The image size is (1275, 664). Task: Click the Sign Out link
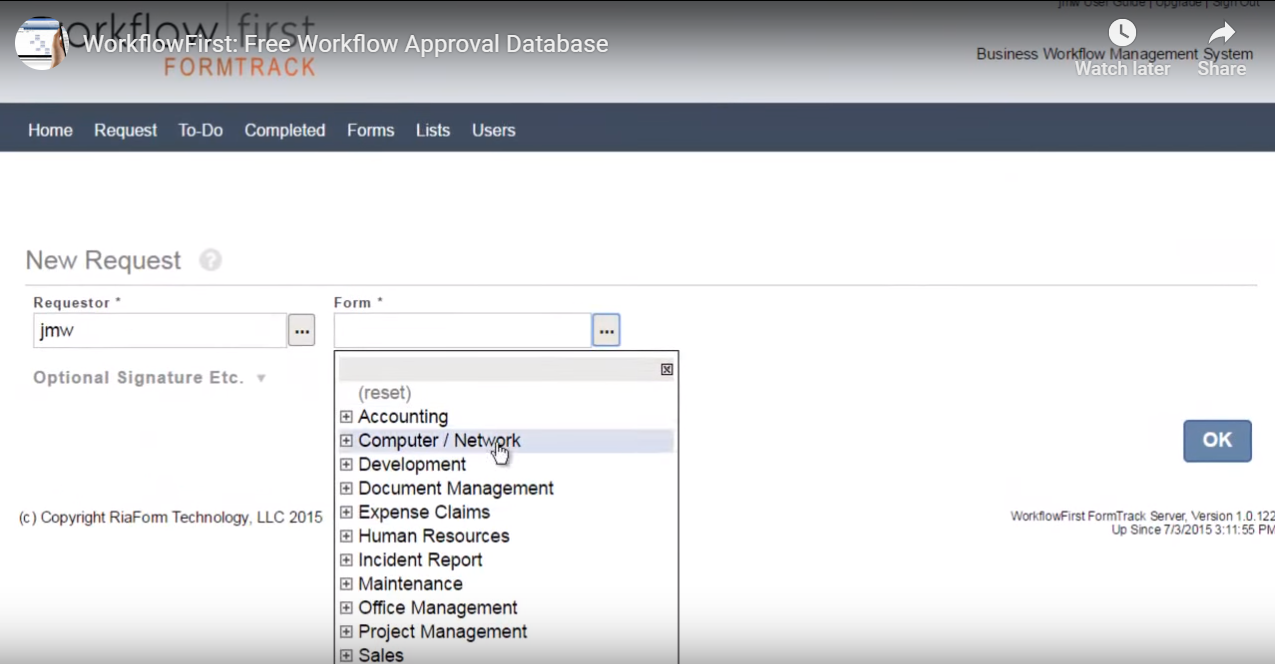click(x=1237, y=4)
